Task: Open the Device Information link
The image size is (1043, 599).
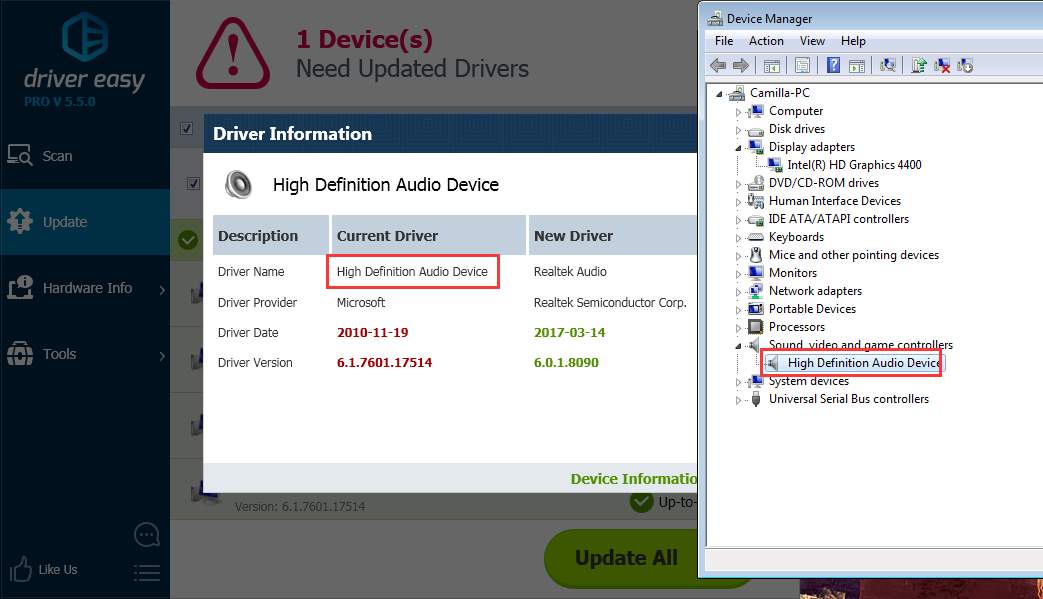Action: (633, 479)
